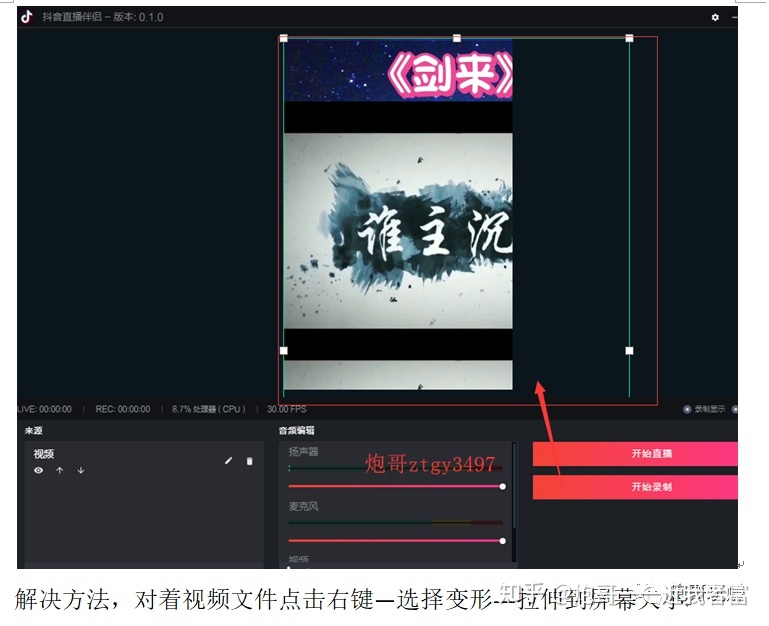This screenshot has height=626, width=769.
Task: Adjust the 扬声器 volume slider knob
Action: [502, 487]
